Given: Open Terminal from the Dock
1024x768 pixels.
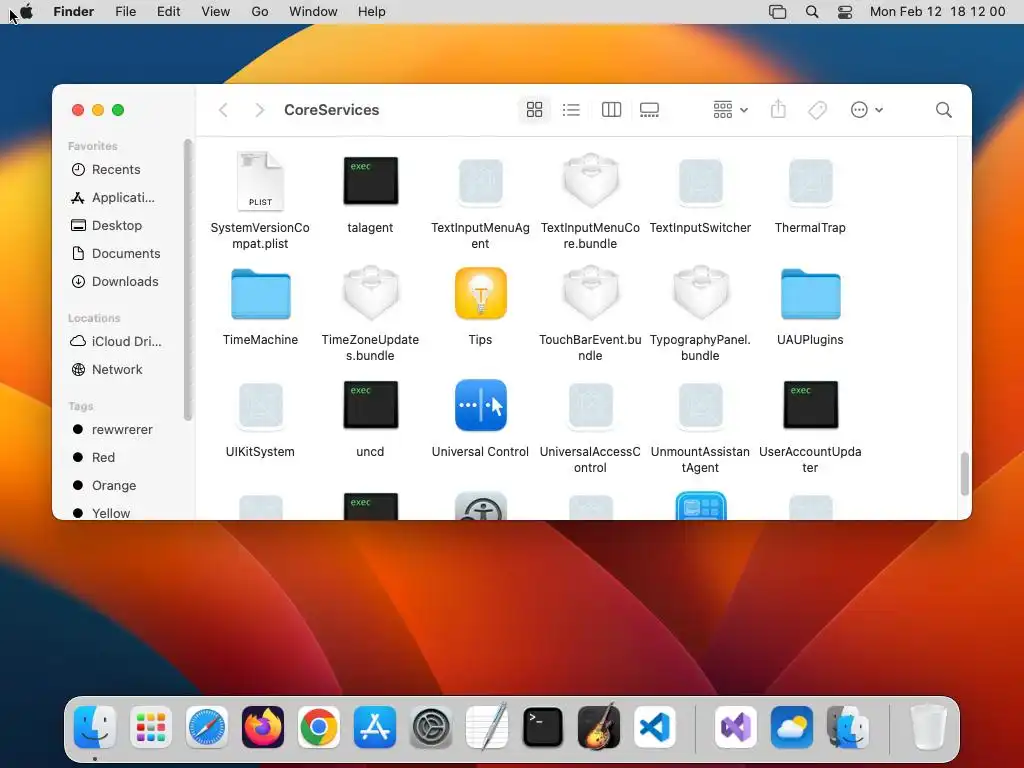Looking at the screenshot, I should pyautogui.click(x=543, y=727).
